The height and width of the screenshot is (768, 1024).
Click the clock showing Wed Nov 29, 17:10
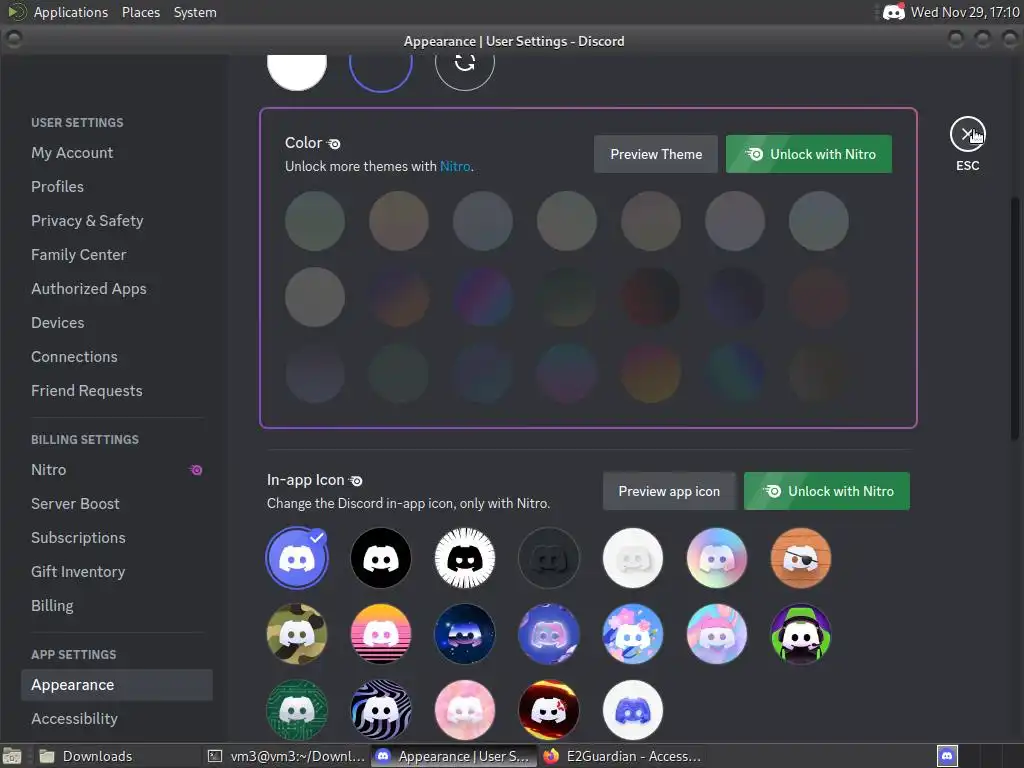click(965, 12)
